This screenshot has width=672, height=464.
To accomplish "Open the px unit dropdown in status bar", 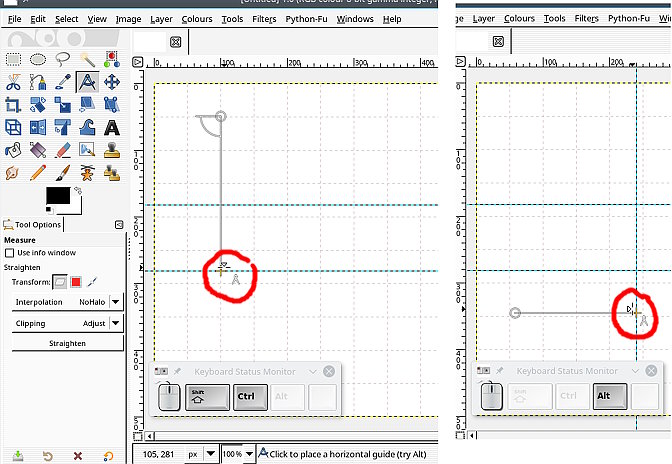I will pyautogui.click(x=210, y=453).
